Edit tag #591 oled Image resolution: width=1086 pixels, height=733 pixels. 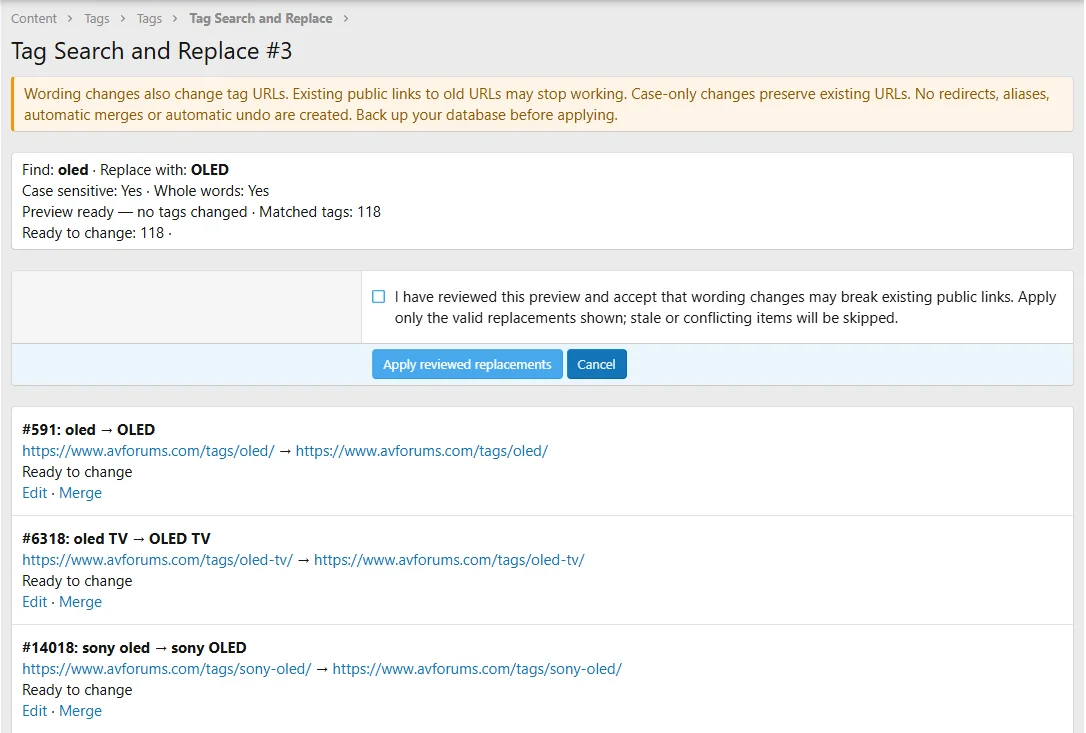click(x=35, y=493)
